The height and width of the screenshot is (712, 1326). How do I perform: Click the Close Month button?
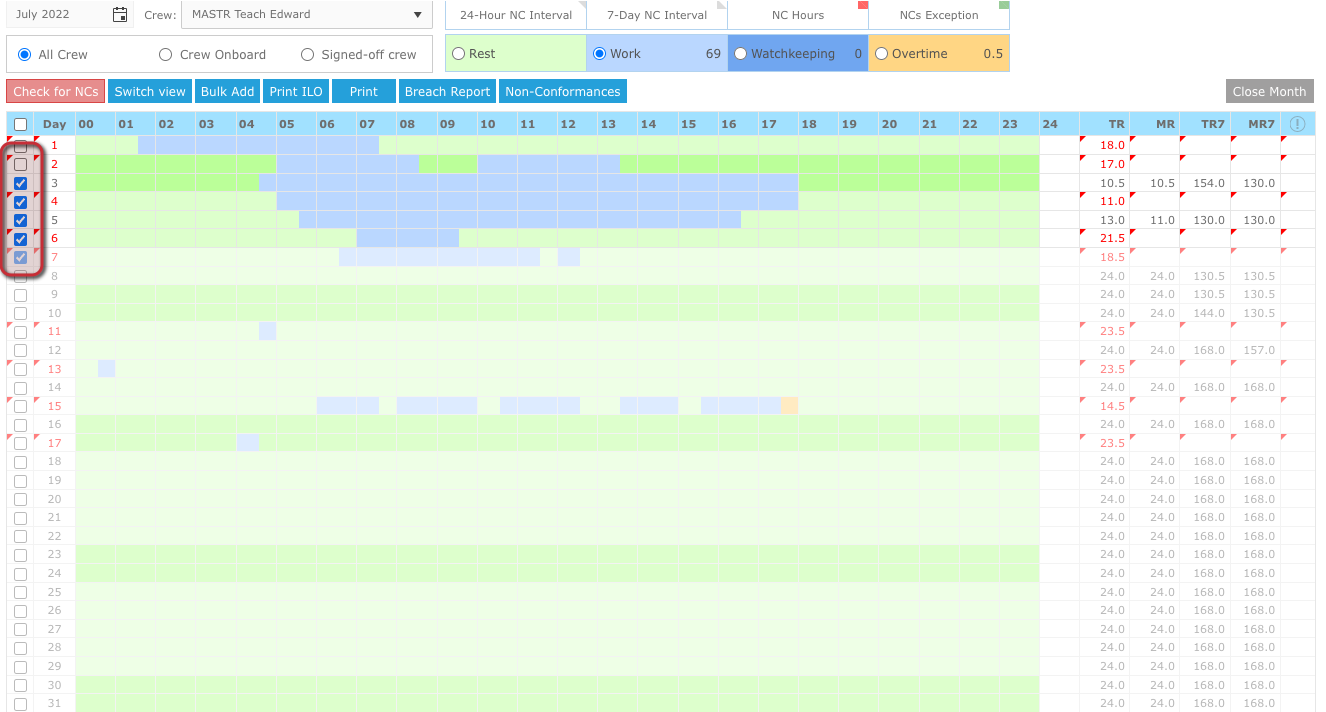coord(1269,91)
